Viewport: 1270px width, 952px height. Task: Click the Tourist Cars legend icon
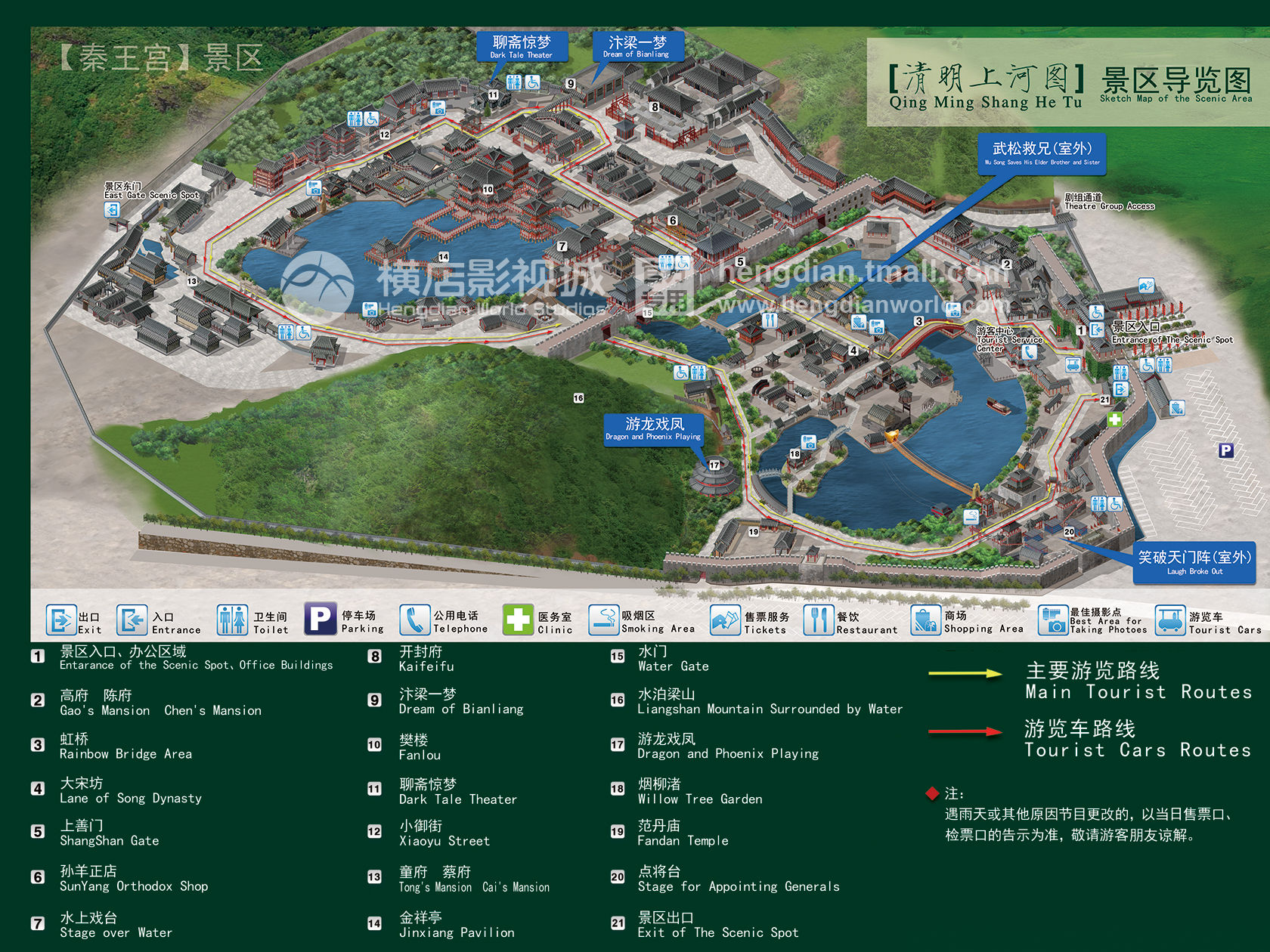[1169, 620]
